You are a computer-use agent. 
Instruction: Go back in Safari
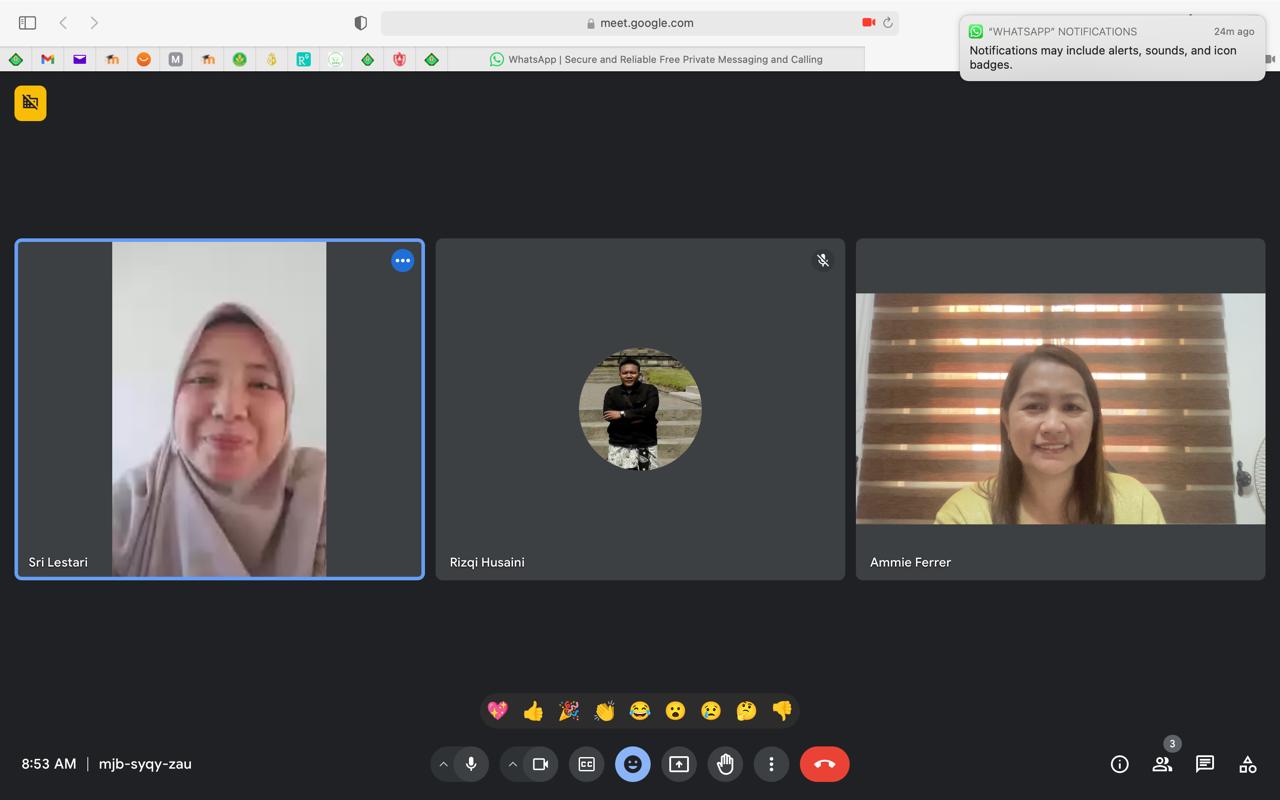(63, 22)
